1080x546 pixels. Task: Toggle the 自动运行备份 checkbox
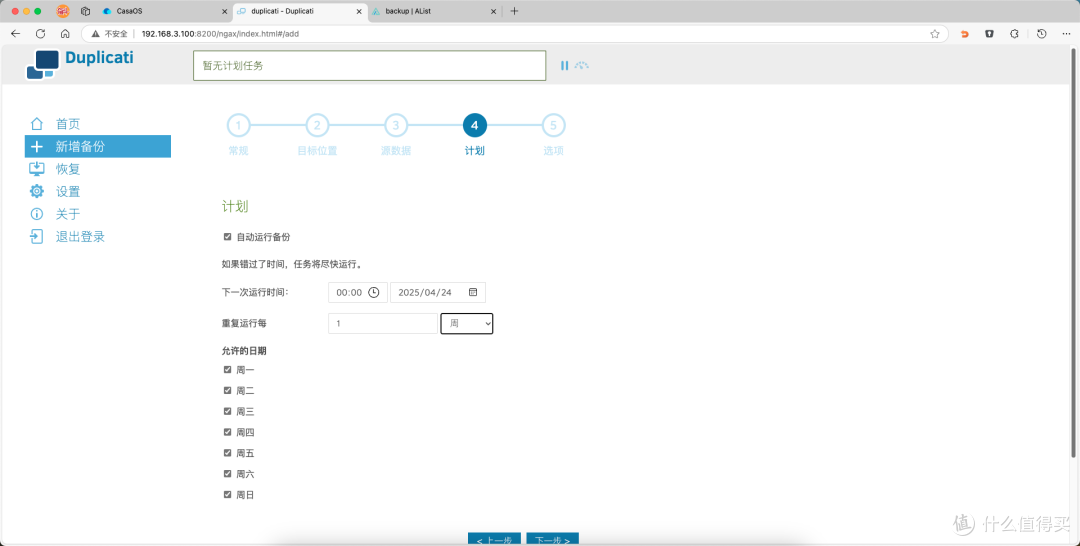(x=227, y=237)
